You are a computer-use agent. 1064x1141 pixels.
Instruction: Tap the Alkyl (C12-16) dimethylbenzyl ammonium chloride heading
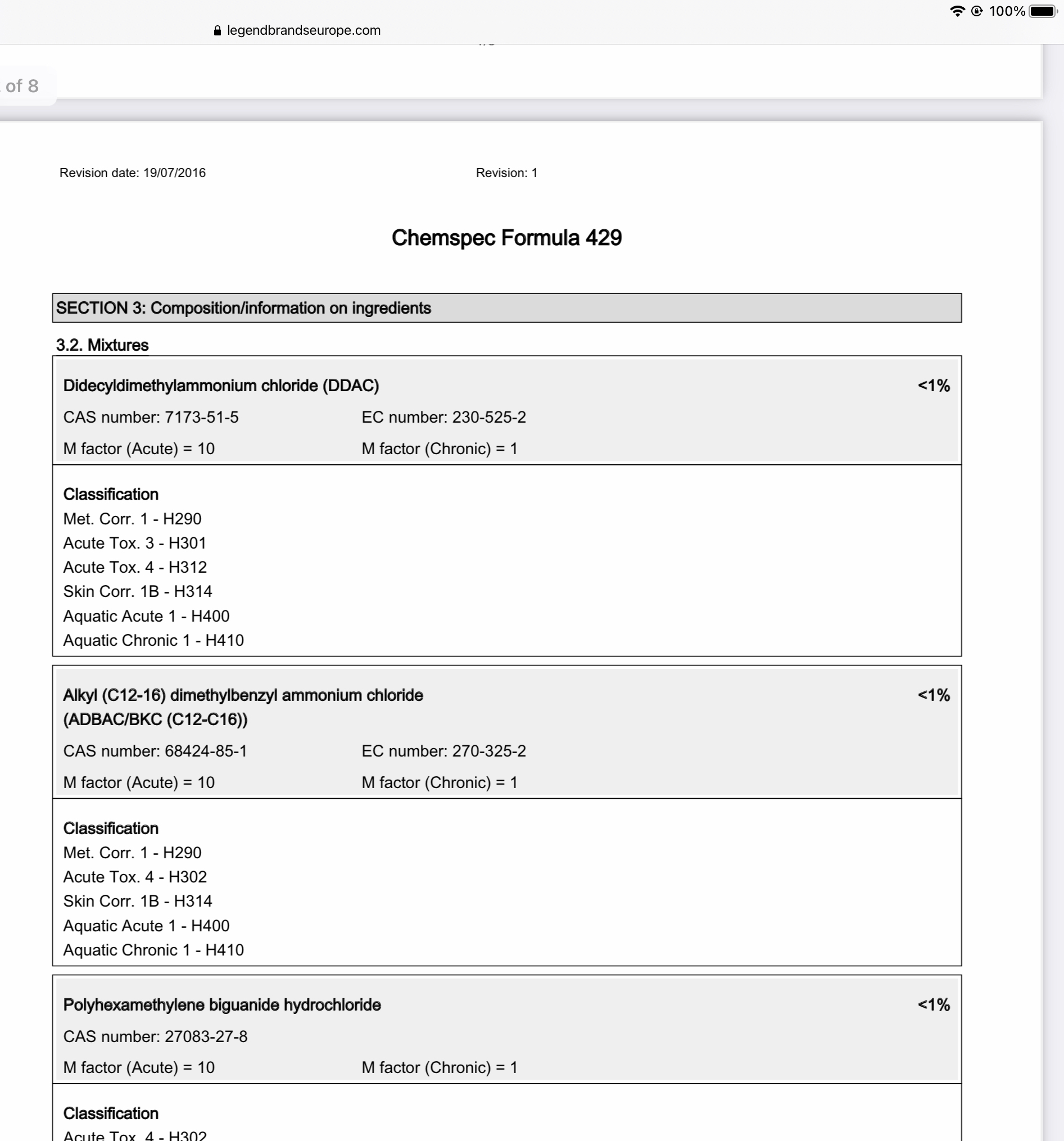pyautogui.click(x=243, y=707)
